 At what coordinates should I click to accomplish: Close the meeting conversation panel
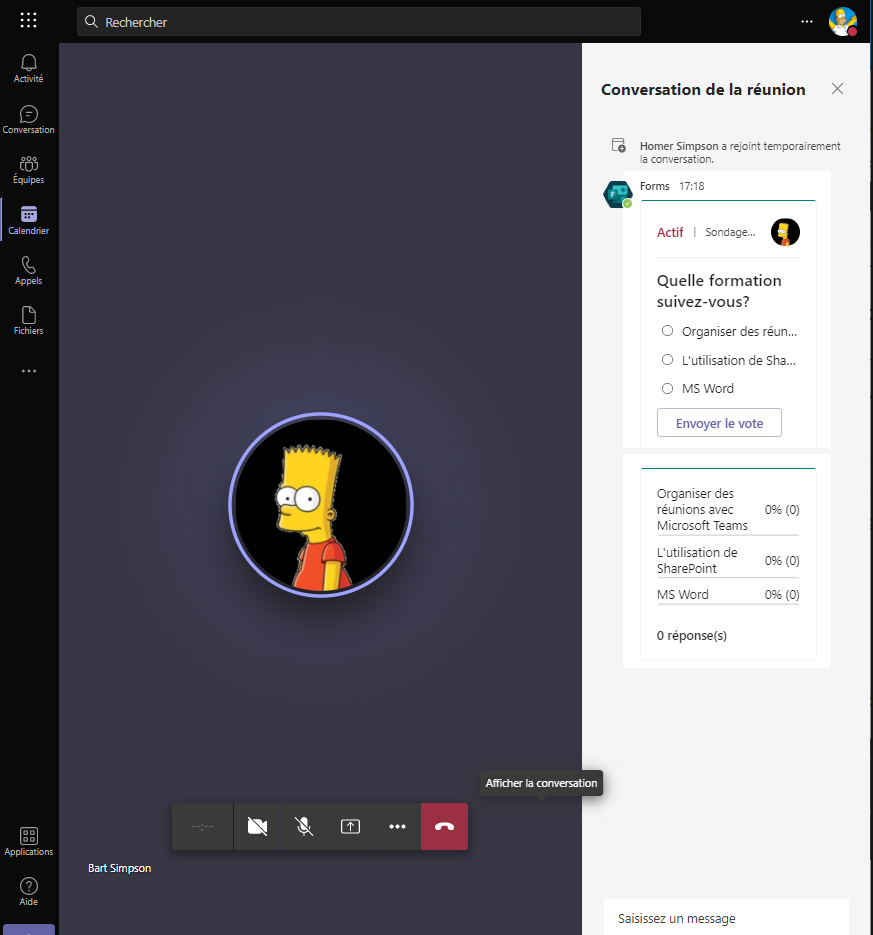pyautogui.click(x=837, y=89)
